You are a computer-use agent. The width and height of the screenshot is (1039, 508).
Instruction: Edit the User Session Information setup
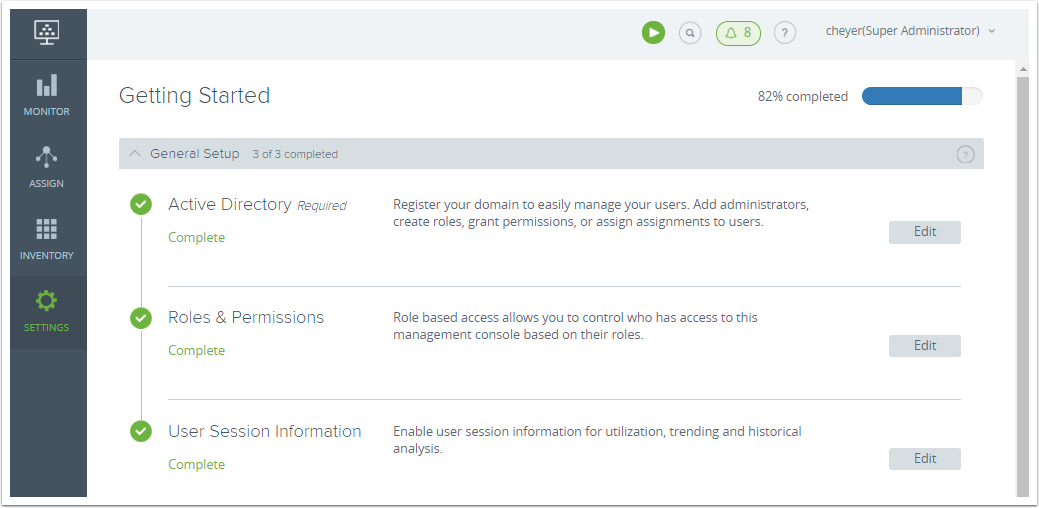(x=924, y=459)
